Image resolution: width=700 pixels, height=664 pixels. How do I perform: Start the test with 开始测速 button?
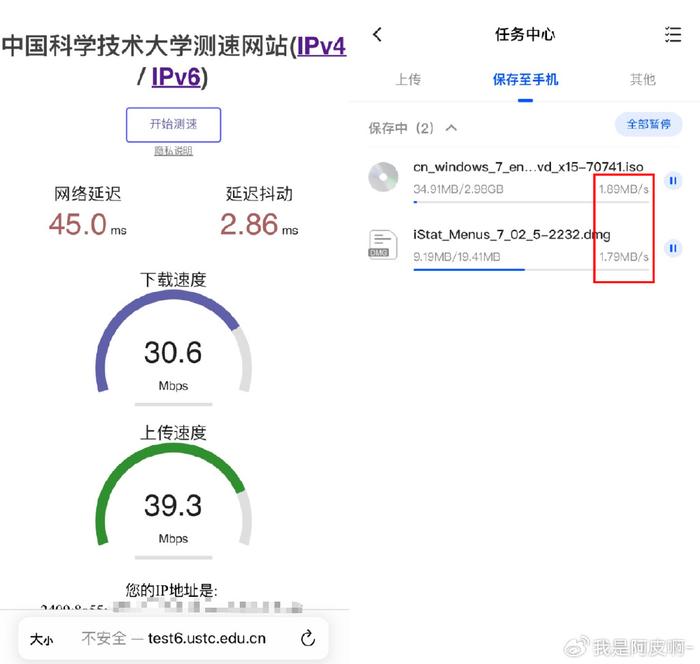point(173,125)
